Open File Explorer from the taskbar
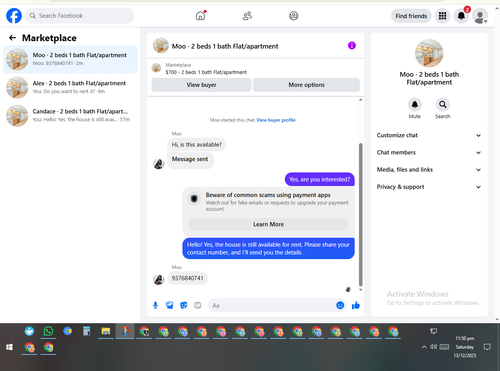This screenshot has width=500, height=371. pos(106,331)
